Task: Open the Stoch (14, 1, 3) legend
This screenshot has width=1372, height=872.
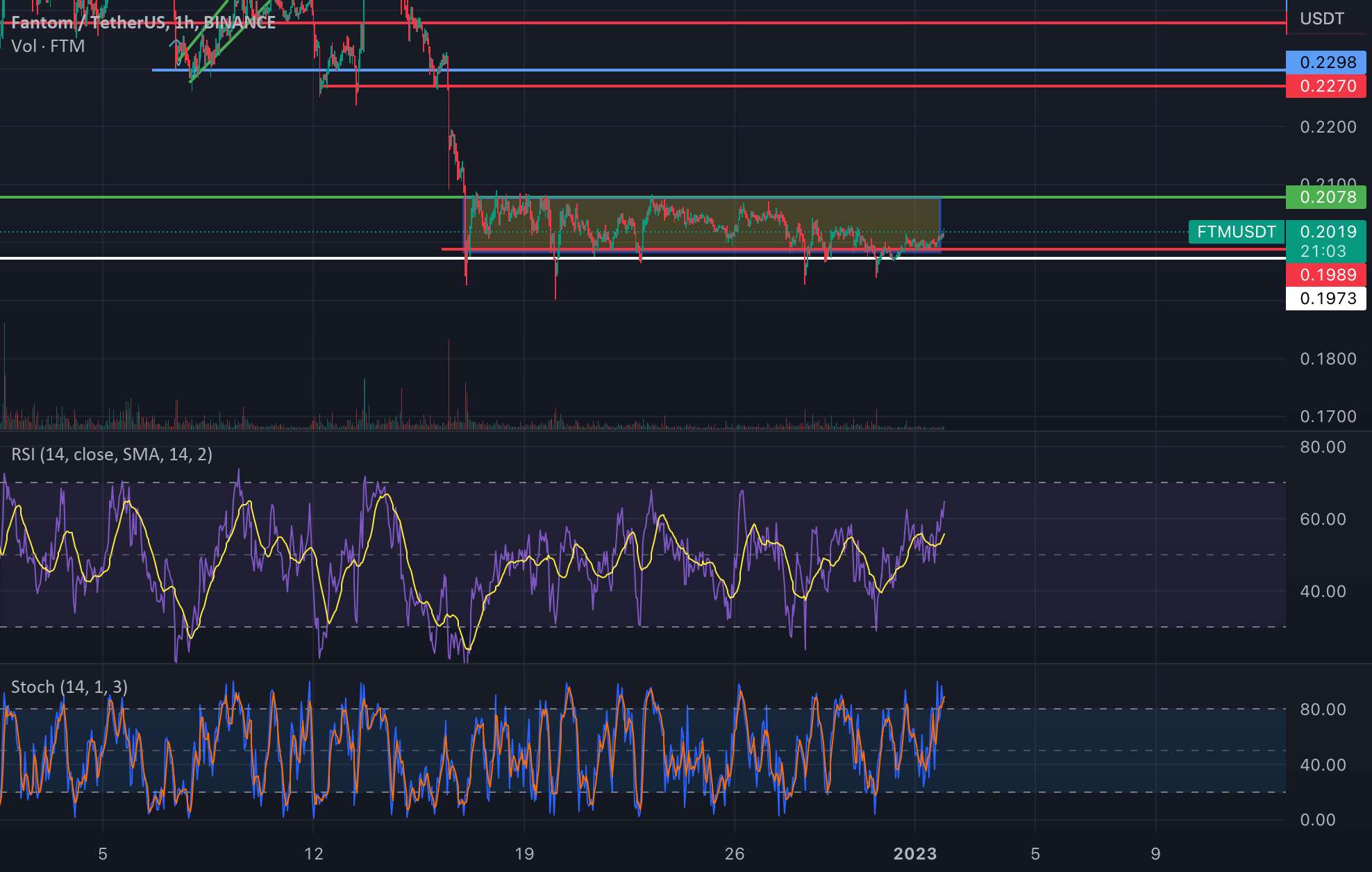Action: tap(69, 687)
